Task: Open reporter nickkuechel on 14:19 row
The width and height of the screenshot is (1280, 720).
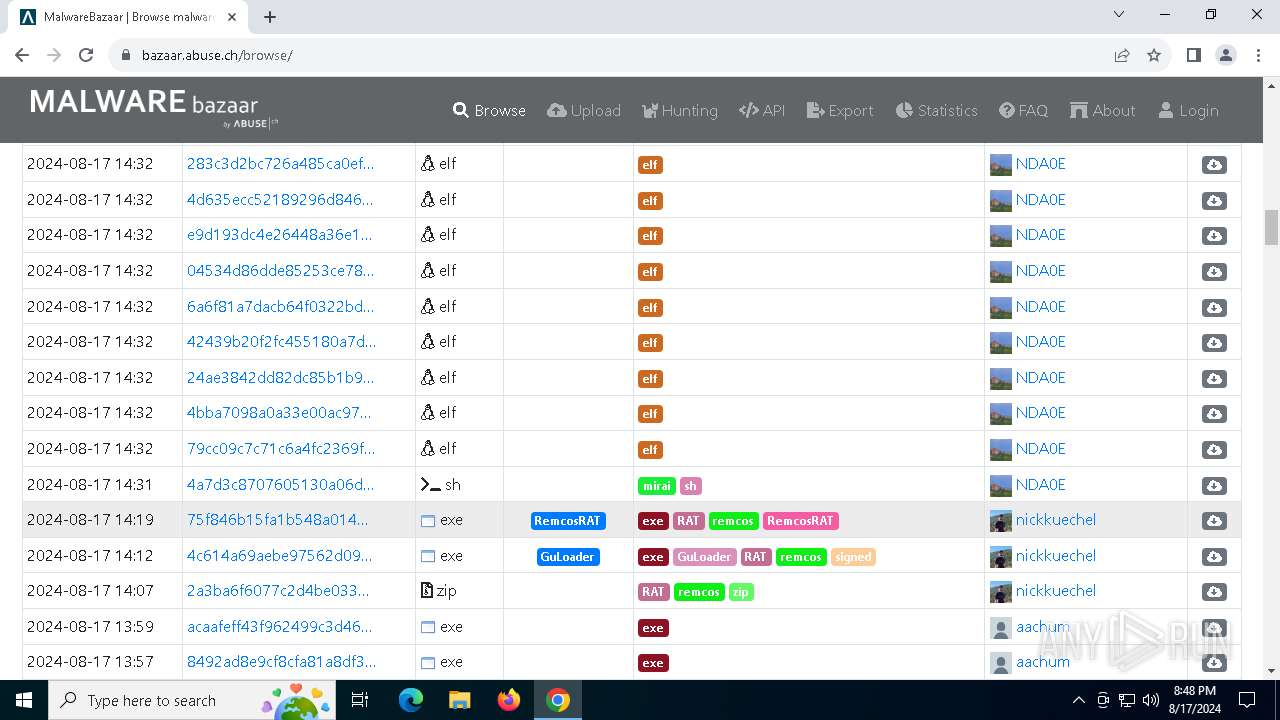Action: 1056,520
